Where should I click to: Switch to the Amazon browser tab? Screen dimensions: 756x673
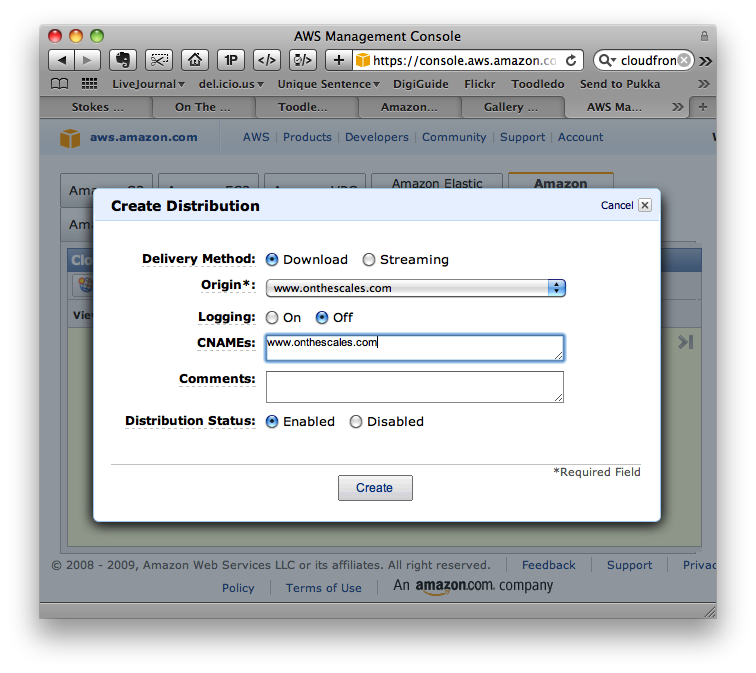pos(409,107)
